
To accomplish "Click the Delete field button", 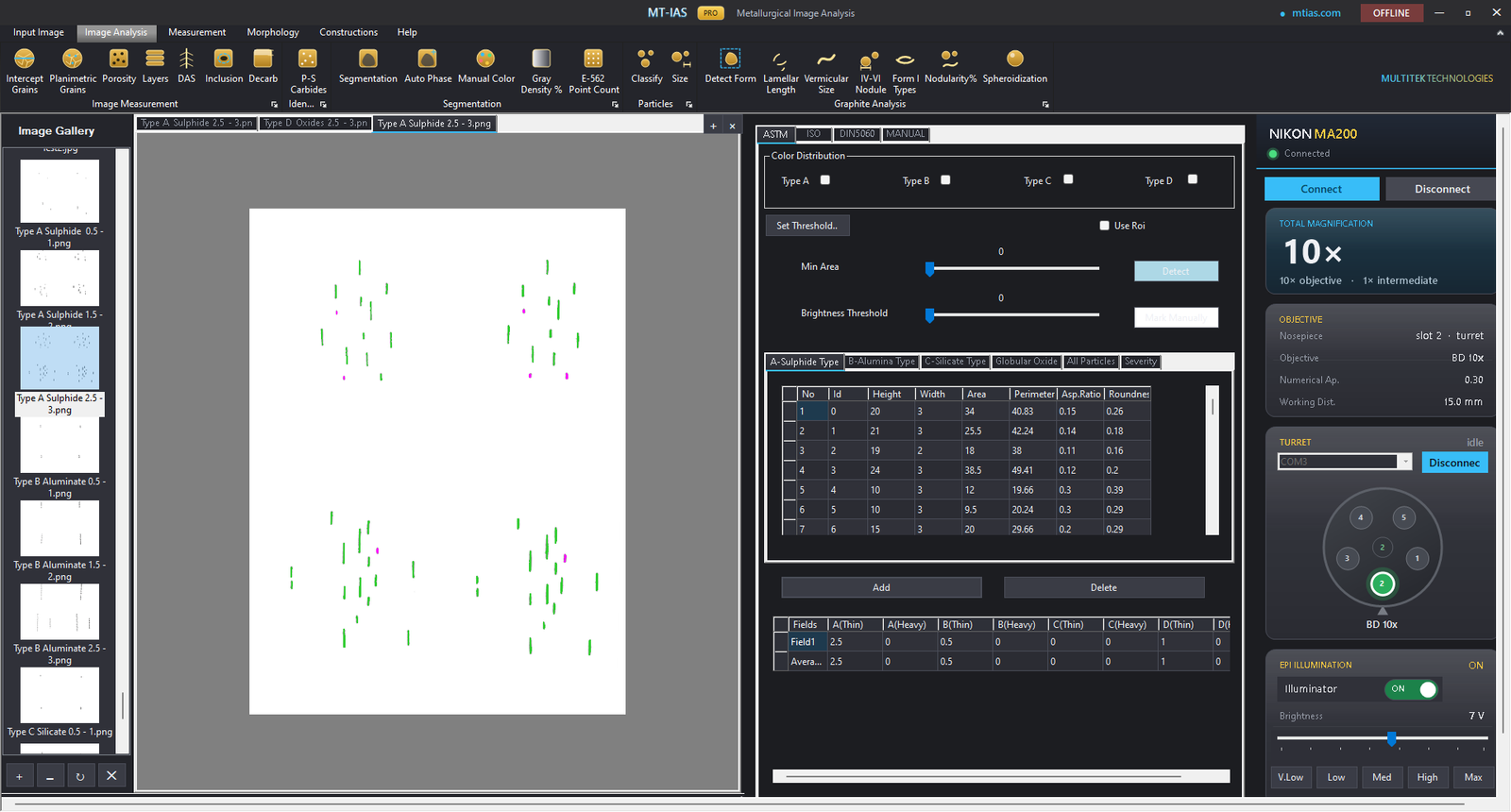I will [1104, 587].
